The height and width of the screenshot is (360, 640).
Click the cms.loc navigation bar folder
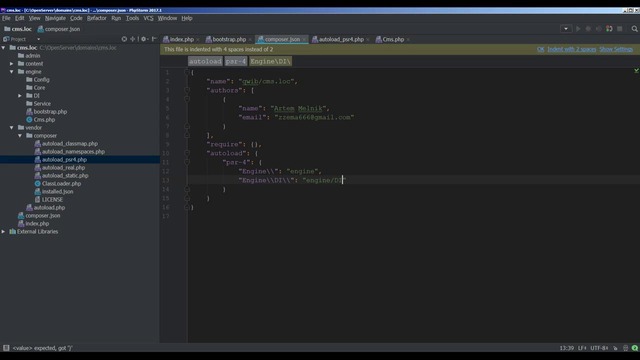point(18,29)
